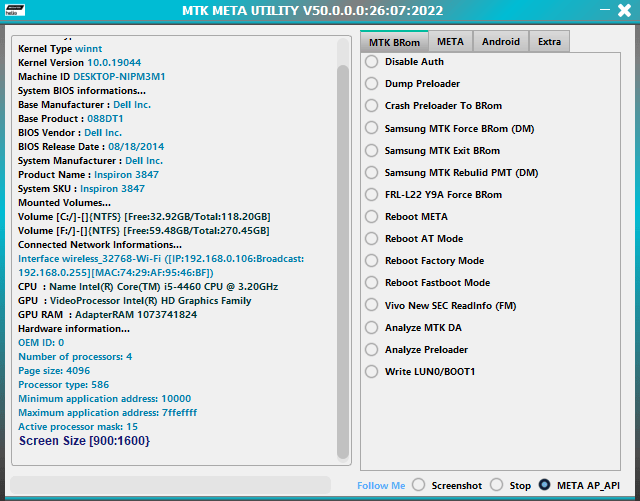Choose Reboot AT Mode
640x501 pixels.
pyautogui.click(x=414, y=239)
